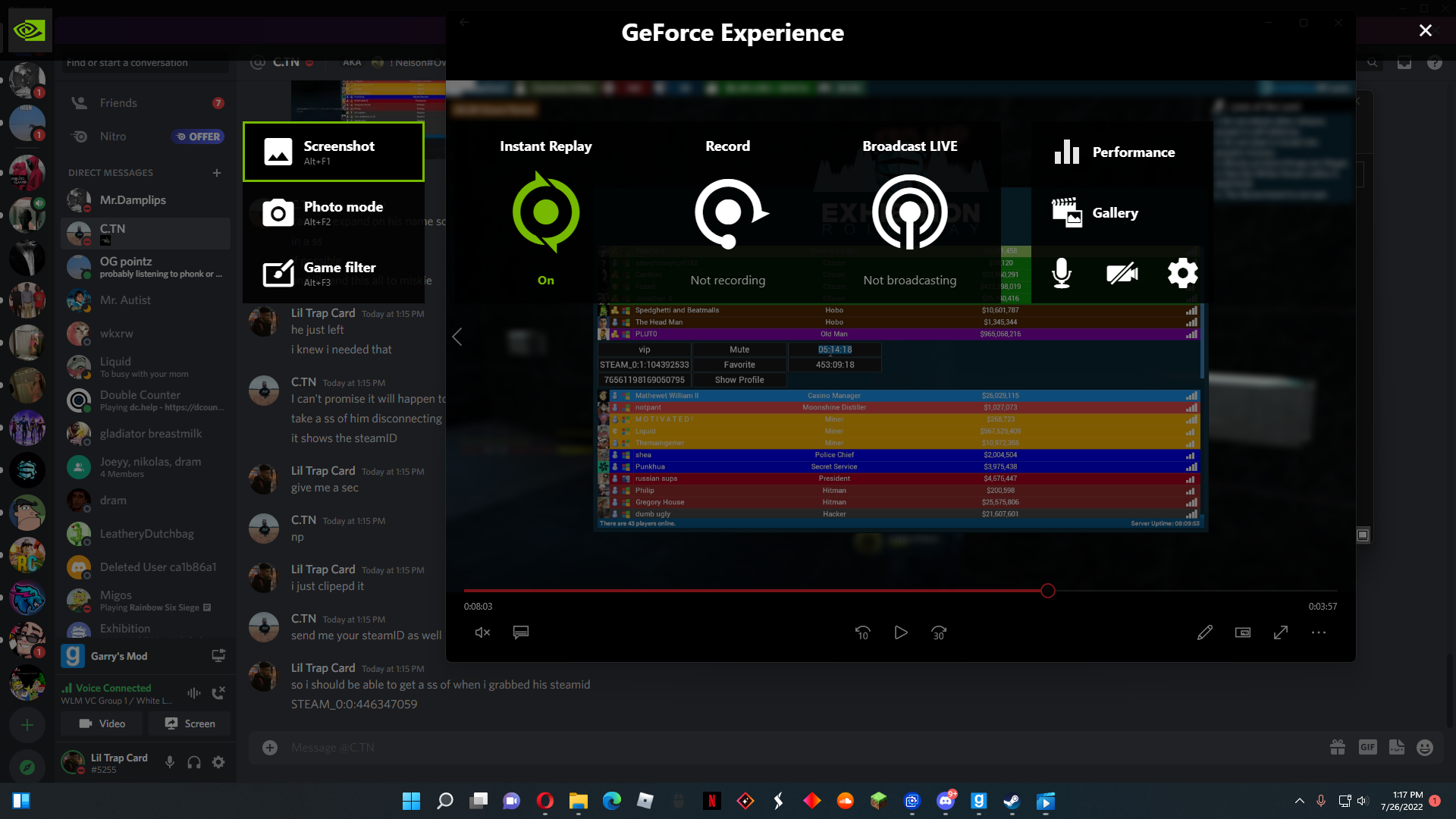Screen dimensions: 1456x819
Task: Play the video clip
Action: 901,632
